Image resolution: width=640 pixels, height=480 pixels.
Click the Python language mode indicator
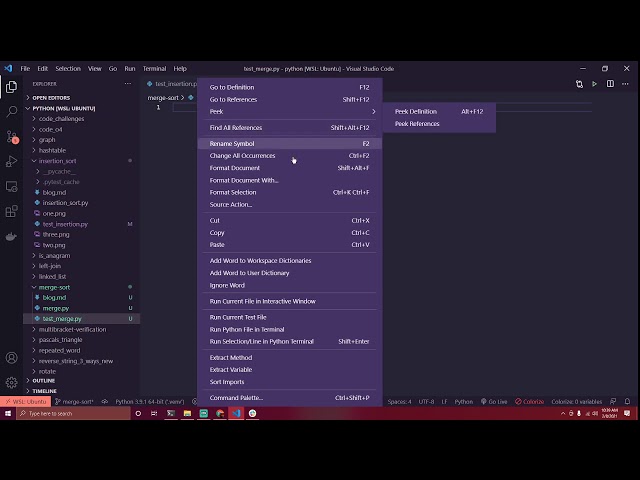[464, 402]
